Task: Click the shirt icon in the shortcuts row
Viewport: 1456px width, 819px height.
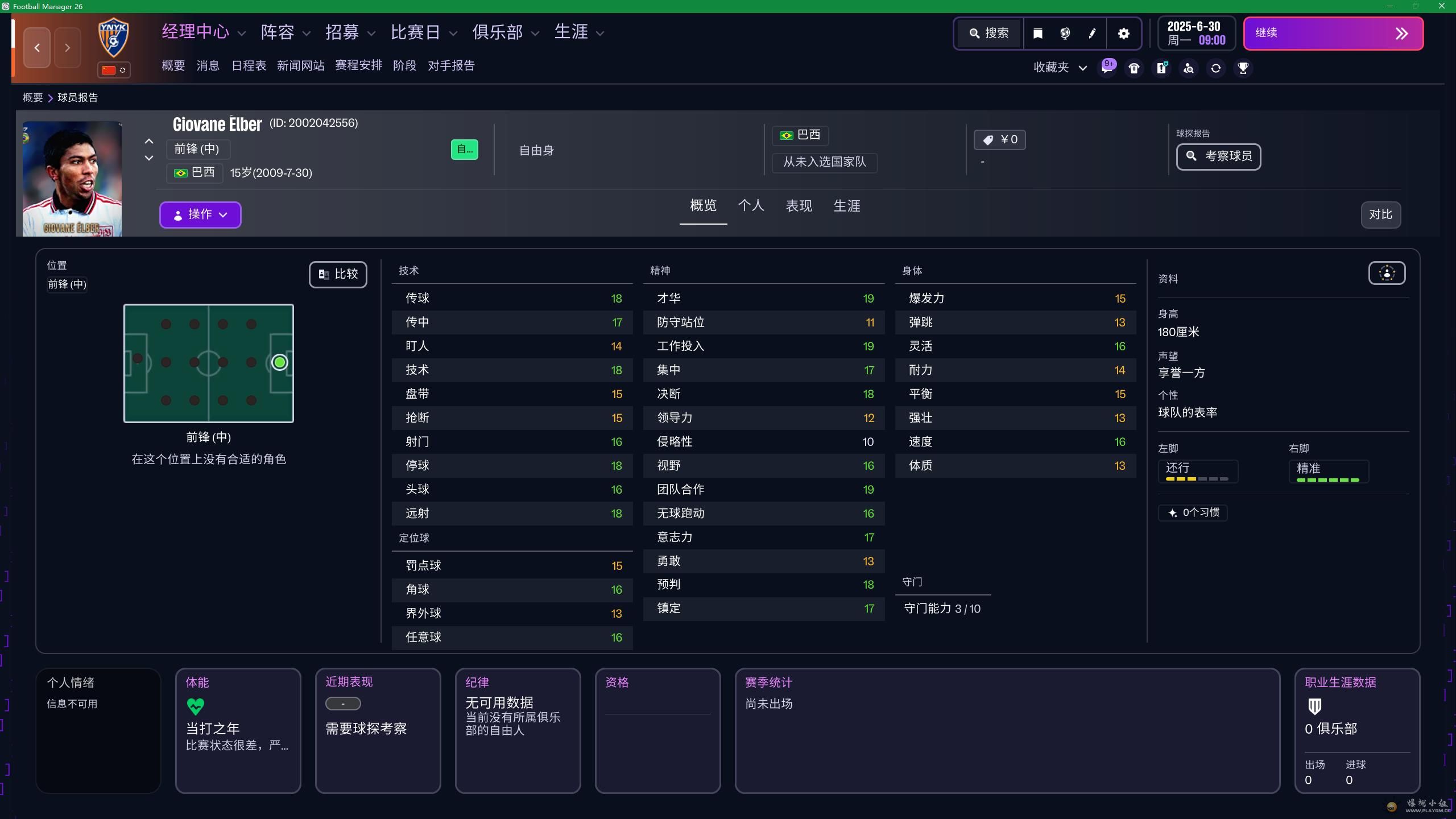Action: click(x=1134, y=68)
